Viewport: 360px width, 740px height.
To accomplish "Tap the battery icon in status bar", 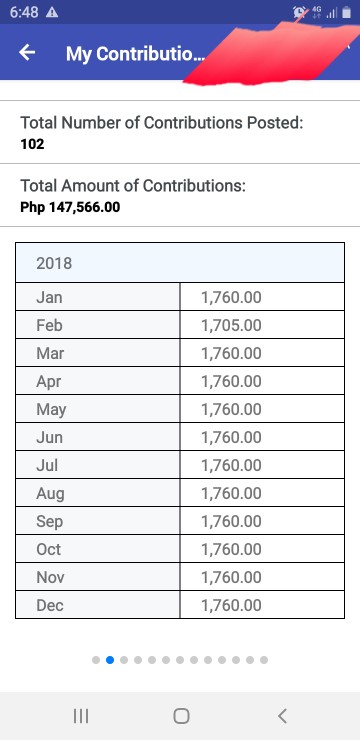I will pyautogui.click(x=346, y=13).
